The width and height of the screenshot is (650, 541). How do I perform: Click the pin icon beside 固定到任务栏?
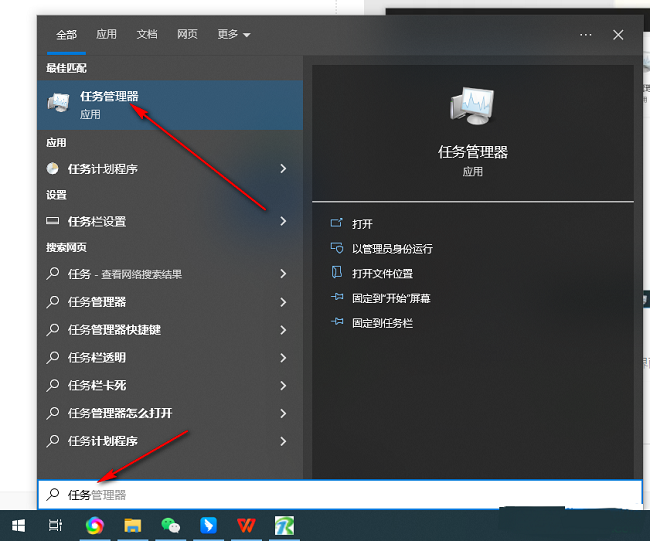337,322
